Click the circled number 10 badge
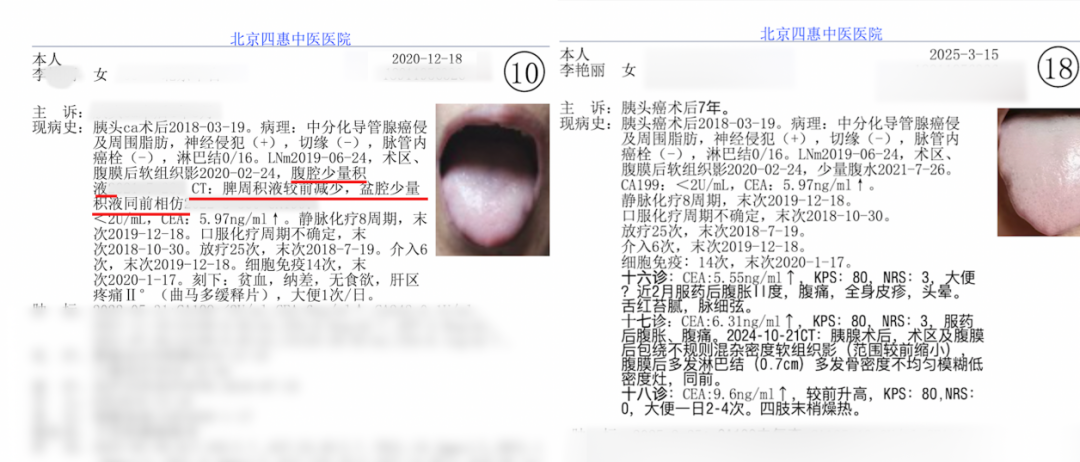 (523, 72)
